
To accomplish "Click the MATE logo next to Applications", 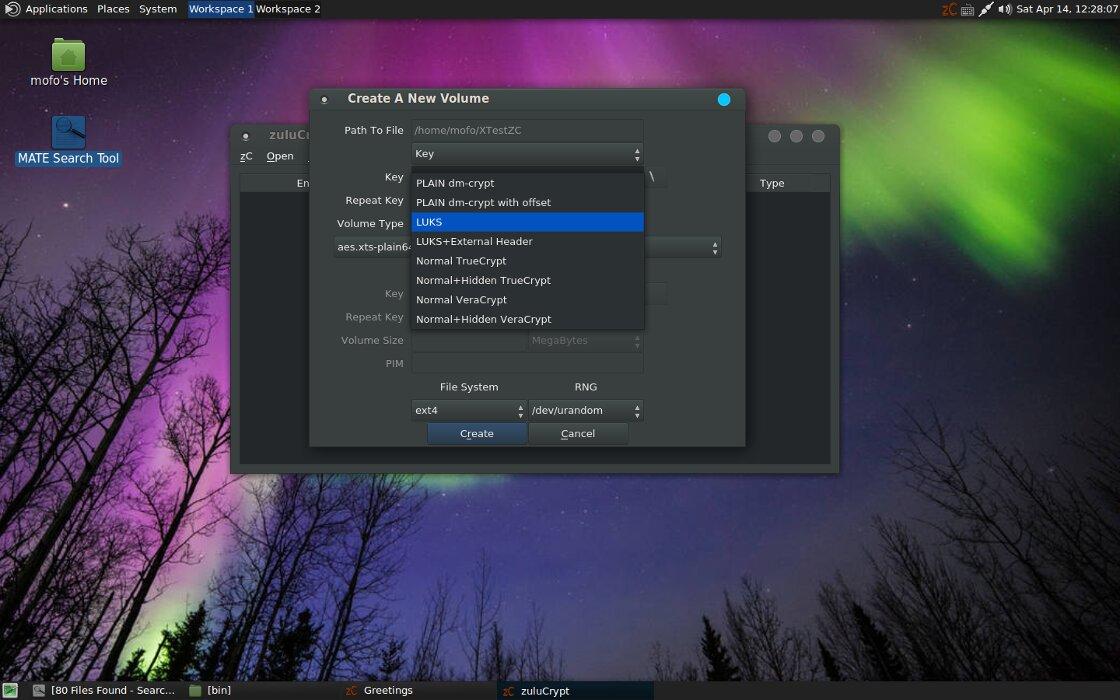I will coord(12,9).
